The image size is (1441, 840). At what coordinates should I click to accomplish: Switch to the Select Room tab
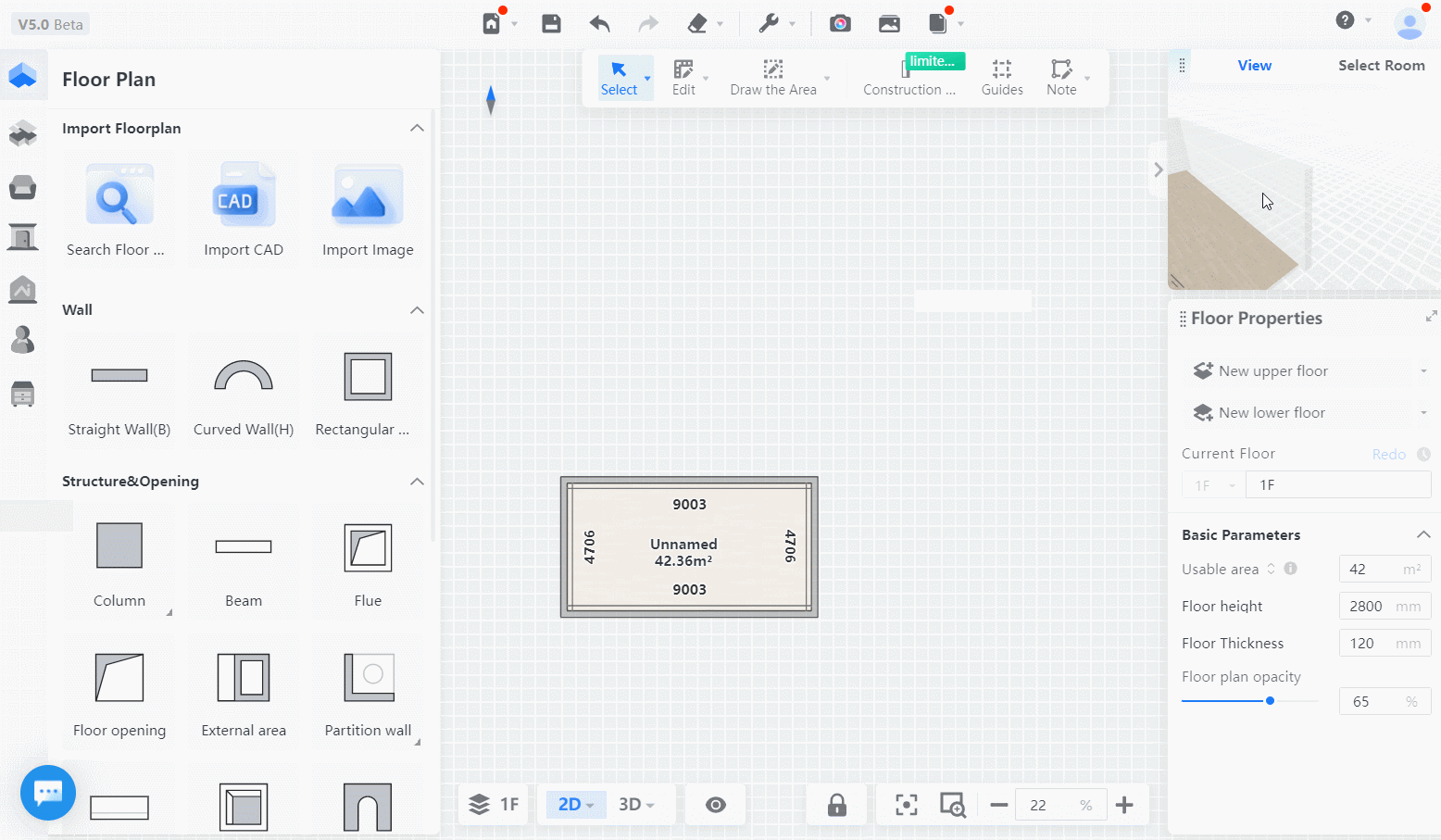tap(1381, 66)
